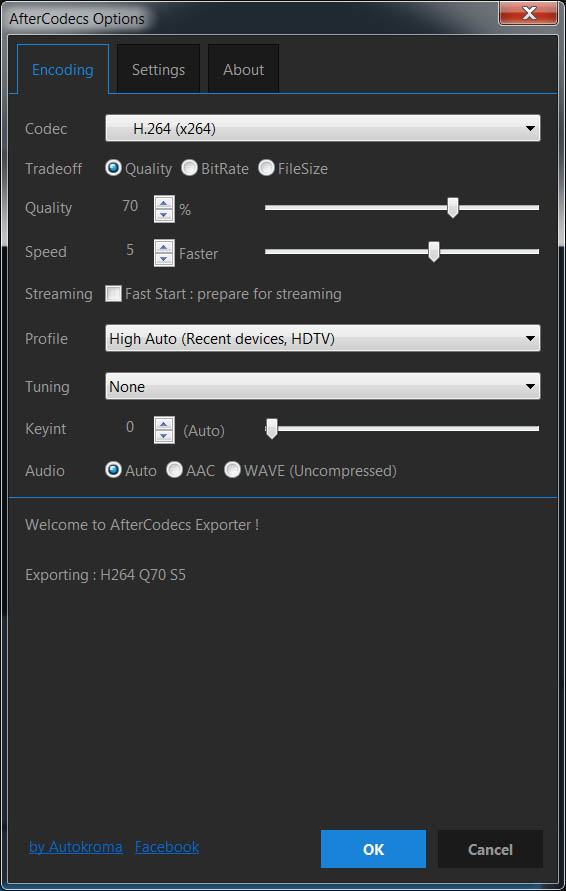Confirm with the OK button

pyautogui.click(x=373, y=849)
